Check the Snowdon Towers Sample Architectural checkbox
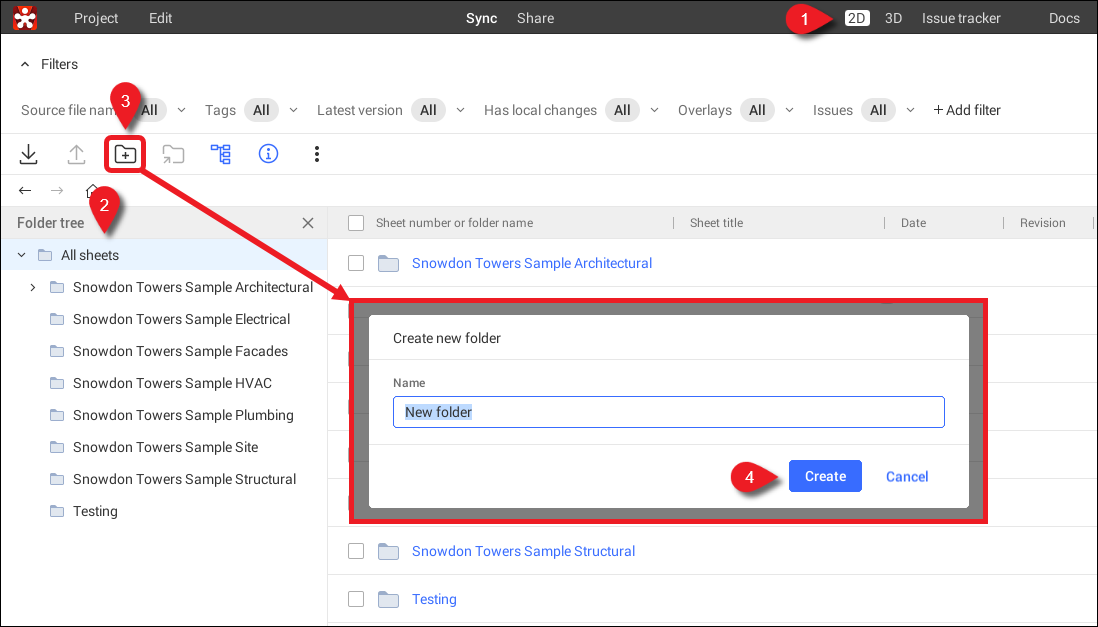The width and height of the screenshot is (1098, 627). point(355,263)
